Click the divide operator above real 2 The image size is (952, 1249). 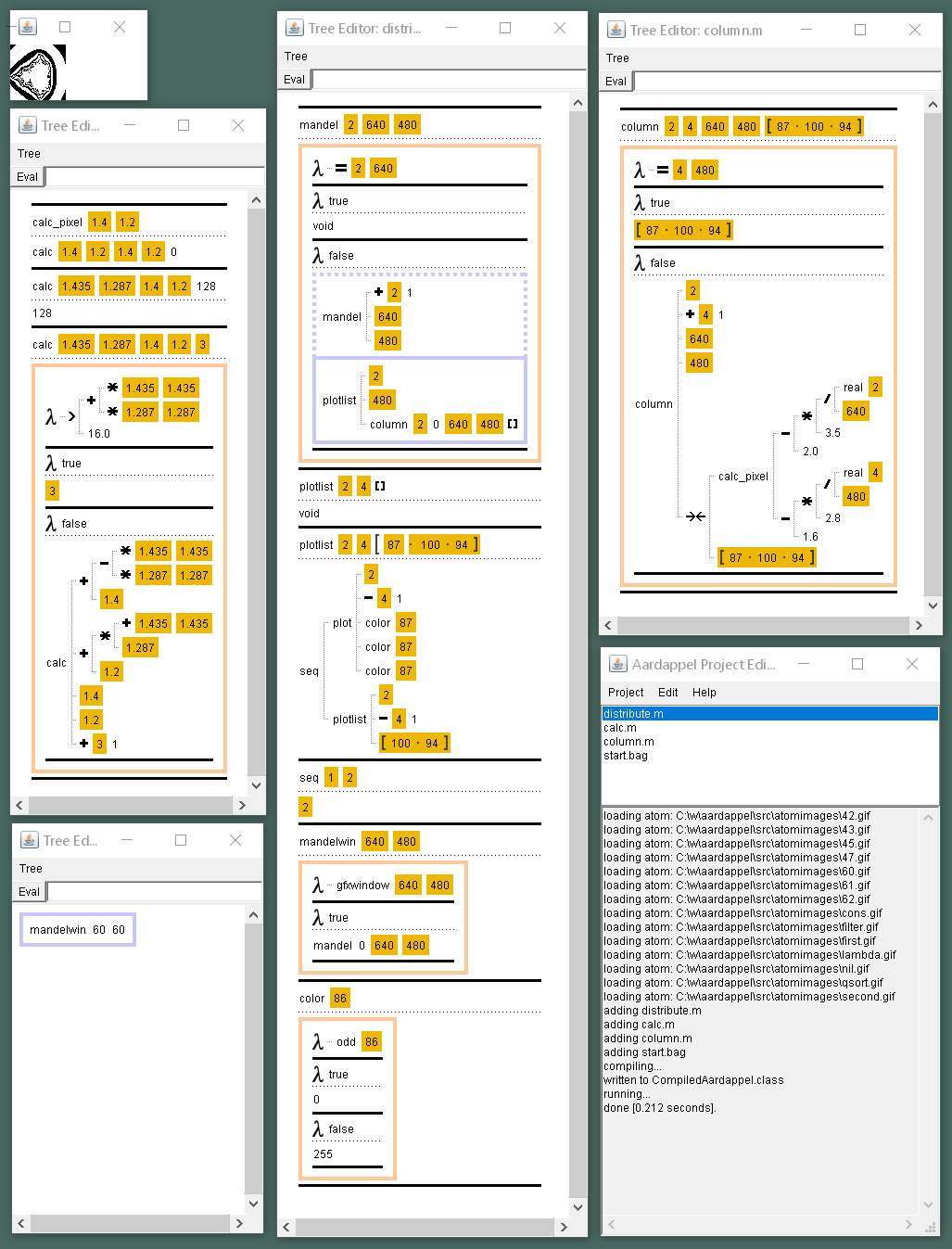click(x=827, y=398)
